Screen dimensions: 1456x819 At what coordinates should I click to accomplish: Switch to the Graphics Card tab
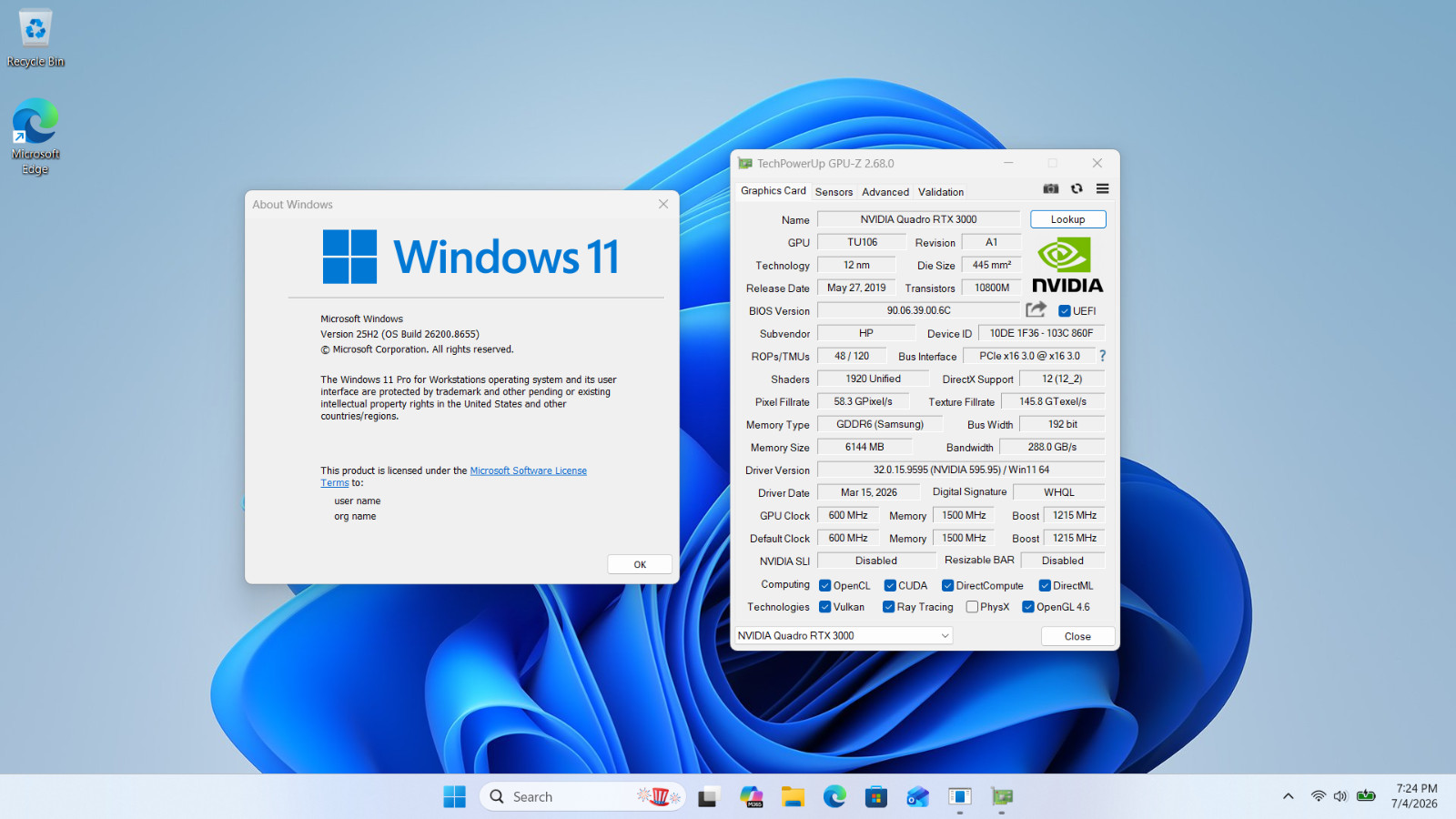(773, 191)
